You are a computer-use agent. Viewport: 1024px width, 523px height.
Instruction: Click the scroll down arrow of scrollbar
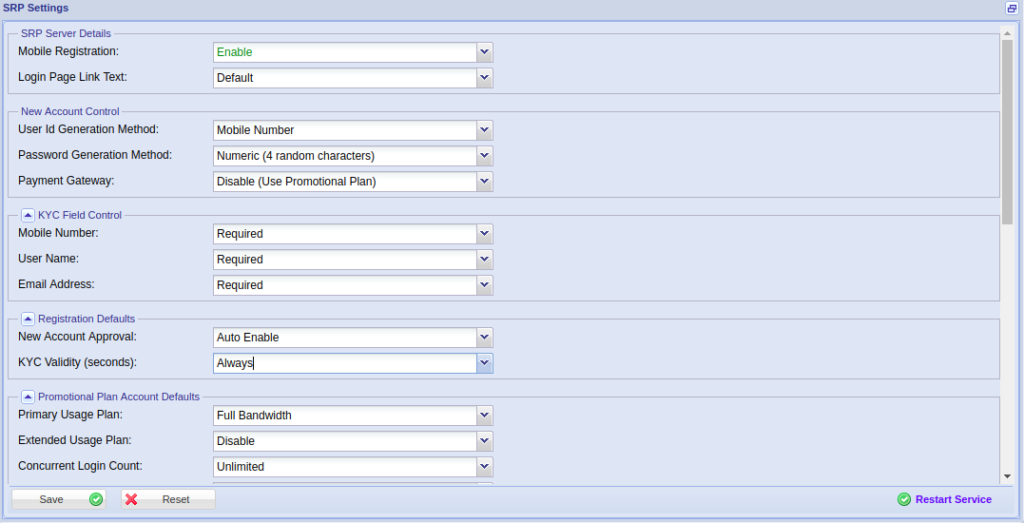1008,476
